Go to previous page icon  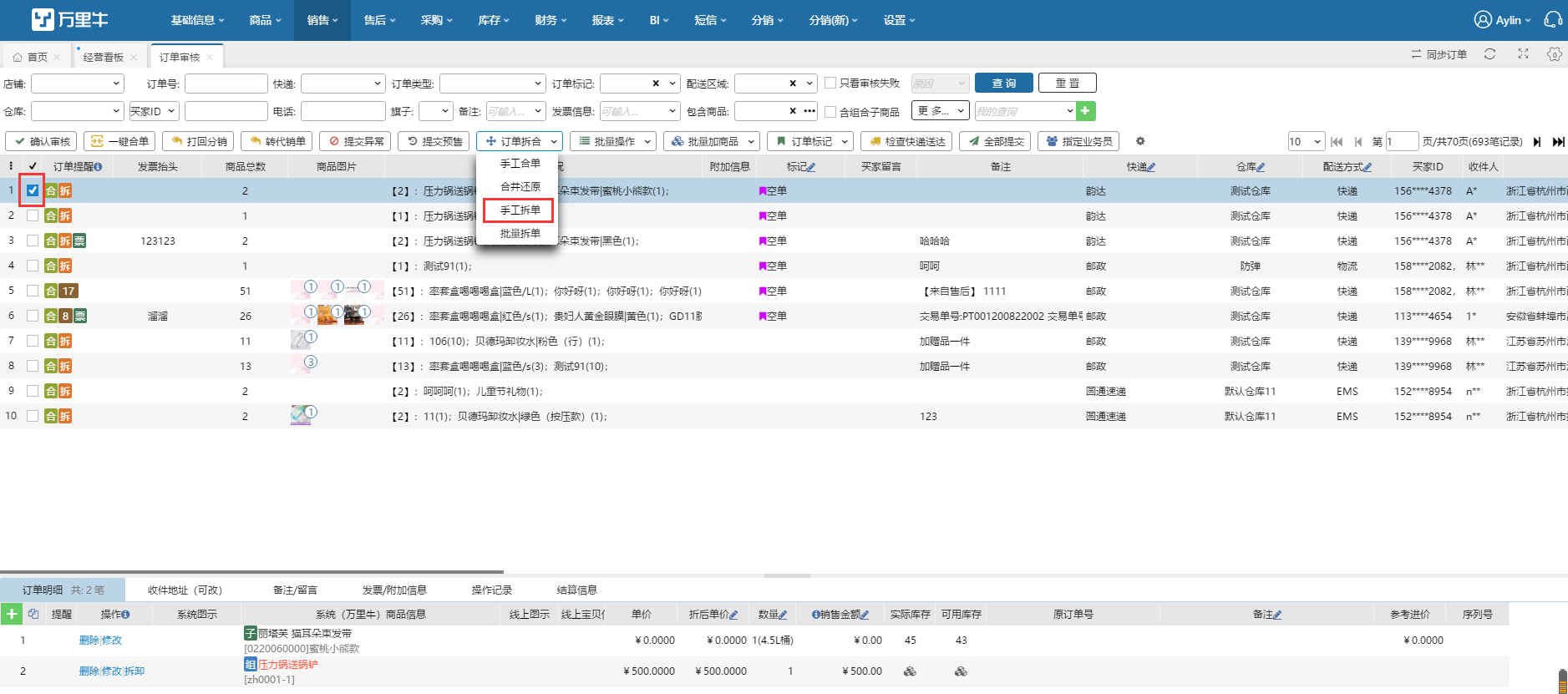click(x=1358, y=142)
